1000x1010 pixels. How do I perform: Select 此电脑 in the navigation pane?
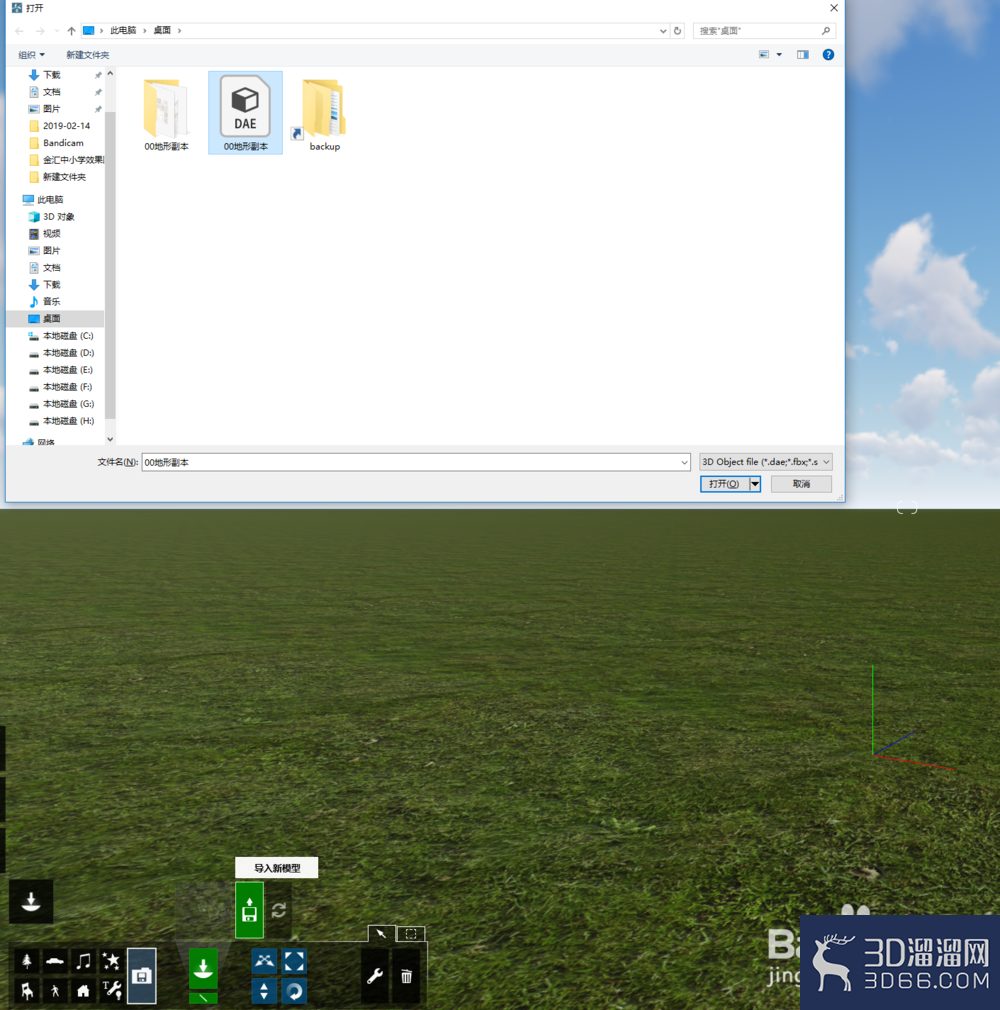[43, 200]
